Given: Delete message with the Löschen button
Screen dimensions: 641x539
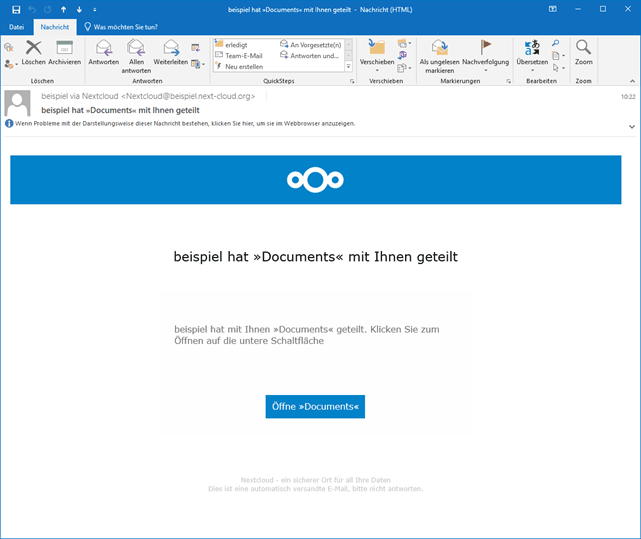Looking at the screenshot, I should point(34,53).
